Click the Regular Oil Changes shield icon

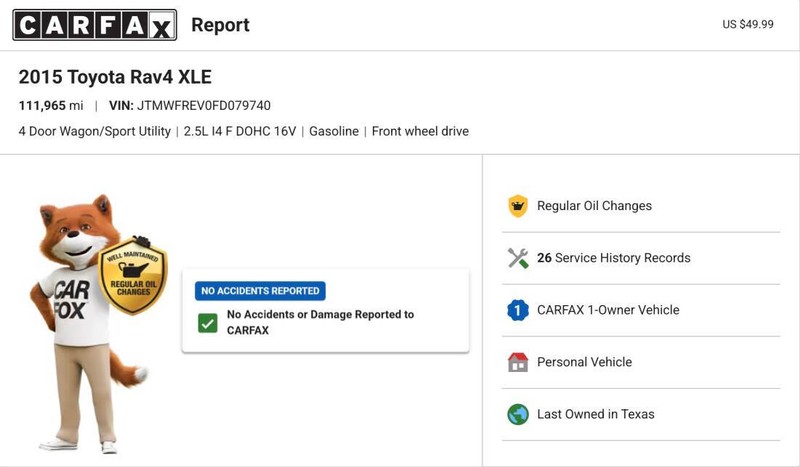tap(518, 206)
